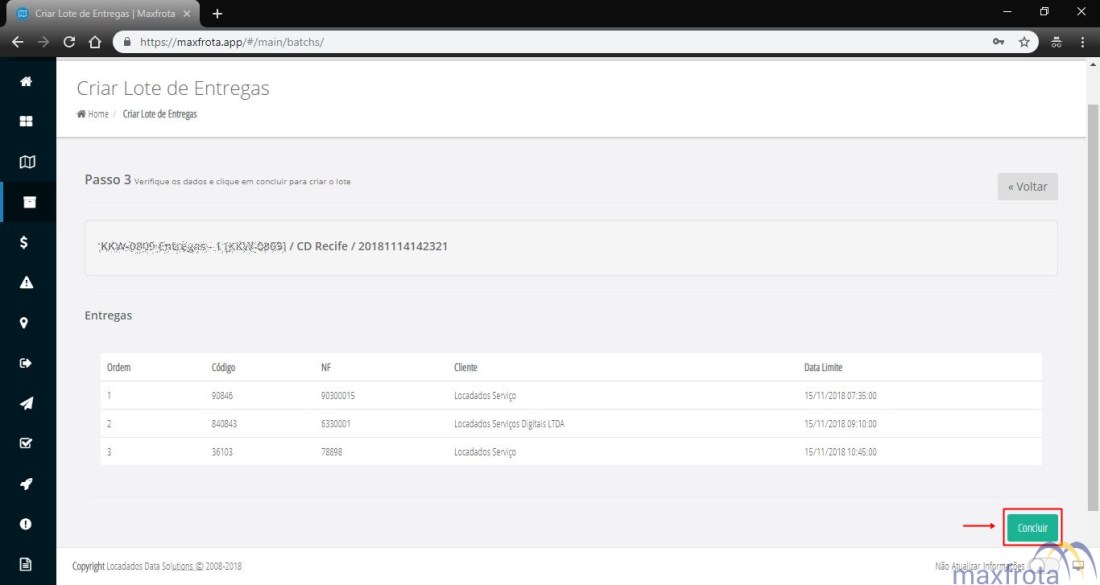The height and width of the screenshot is (585, 1100).
Task: Click the document file icon in sidebar
Action: (x=26, y=564)
